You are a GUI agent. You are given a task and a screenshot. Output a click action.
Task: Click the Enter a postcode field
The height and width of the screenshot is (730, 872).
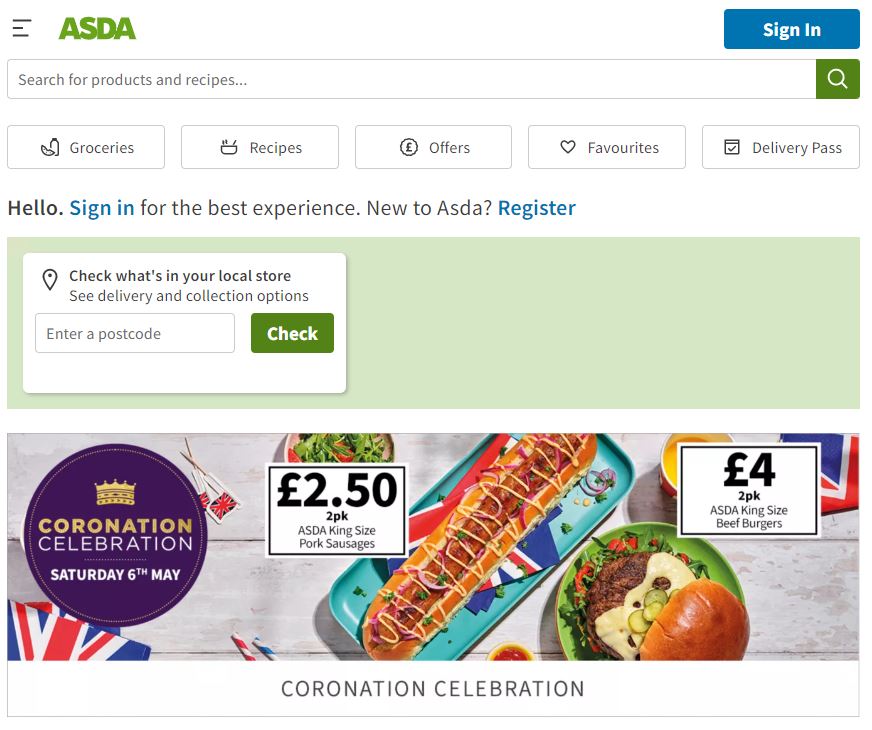[135, 333]
